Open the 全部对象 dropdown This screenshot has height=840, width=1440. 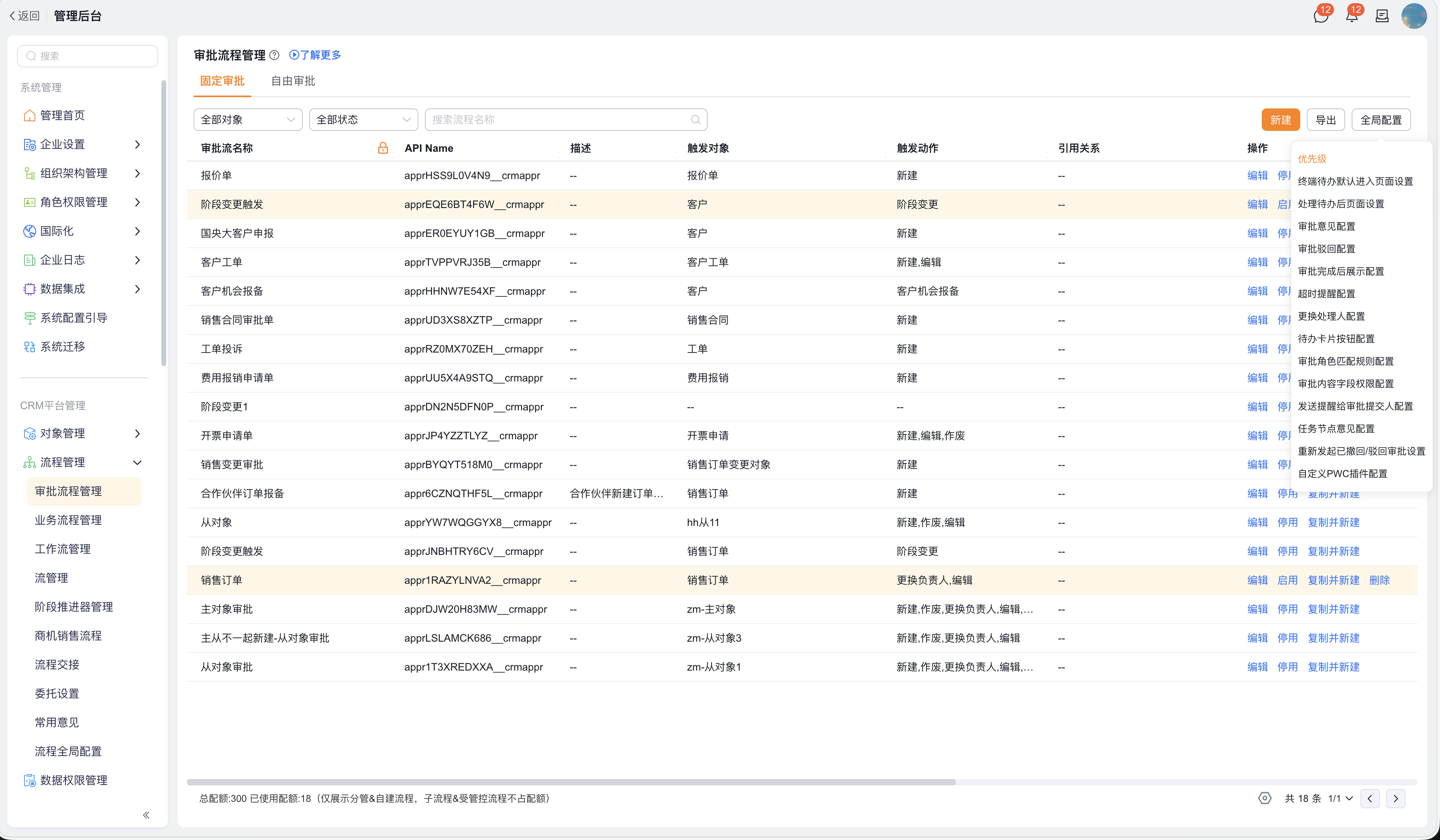248,120
